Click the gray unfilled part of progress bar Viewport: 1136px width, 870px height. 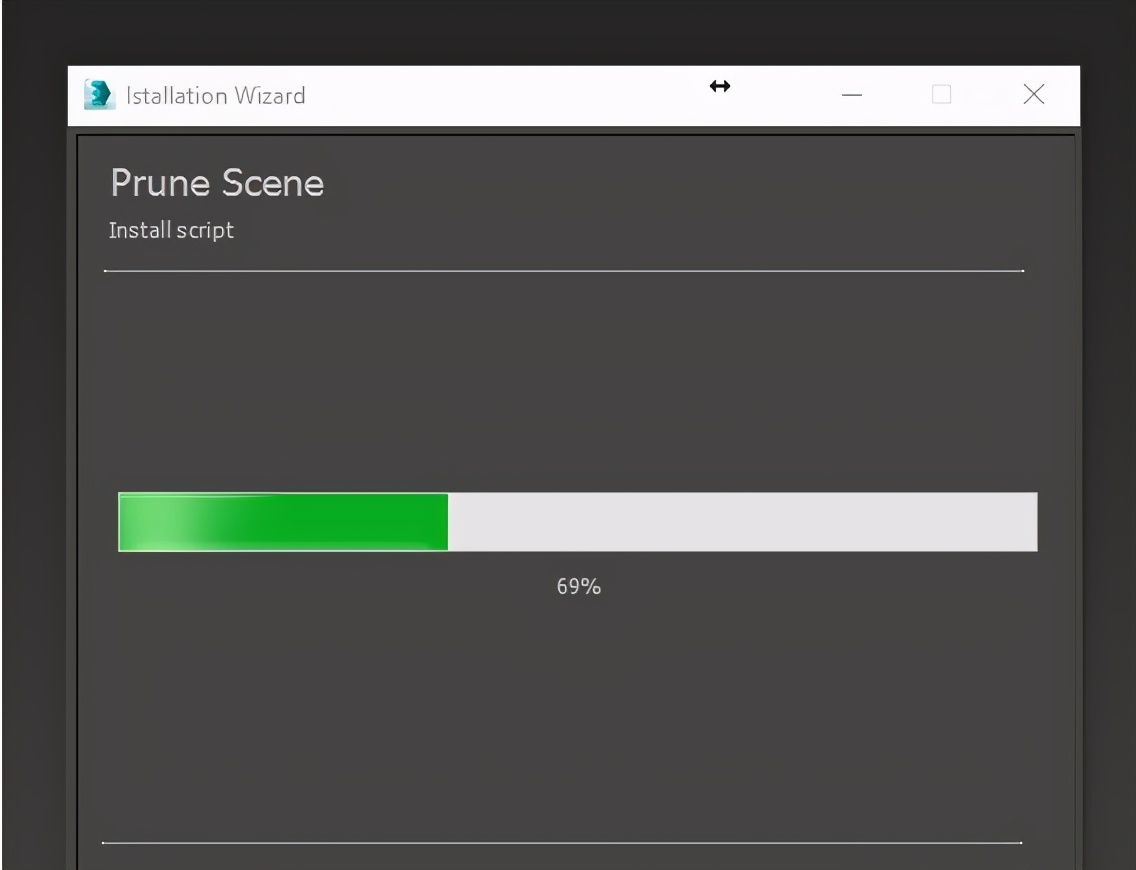tap(740, 522)
